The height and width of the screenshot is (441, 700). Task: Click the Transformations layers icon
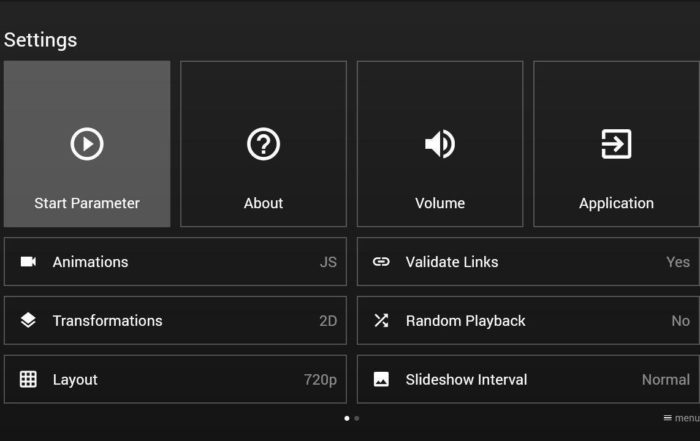28,321
